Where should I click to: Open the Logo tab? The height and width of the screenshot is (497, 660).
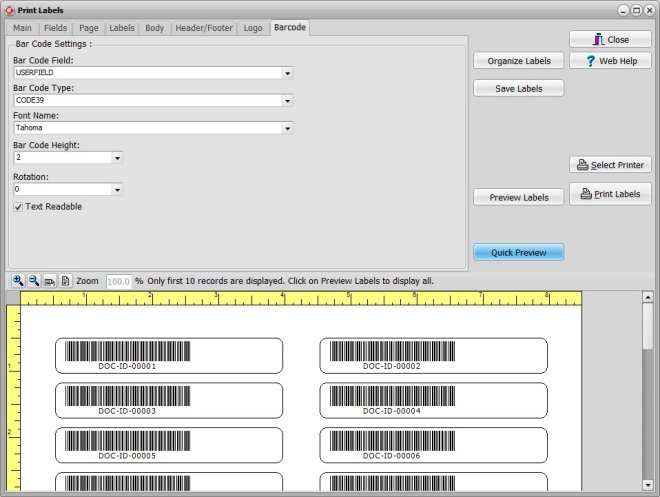[x=253, y=28]
